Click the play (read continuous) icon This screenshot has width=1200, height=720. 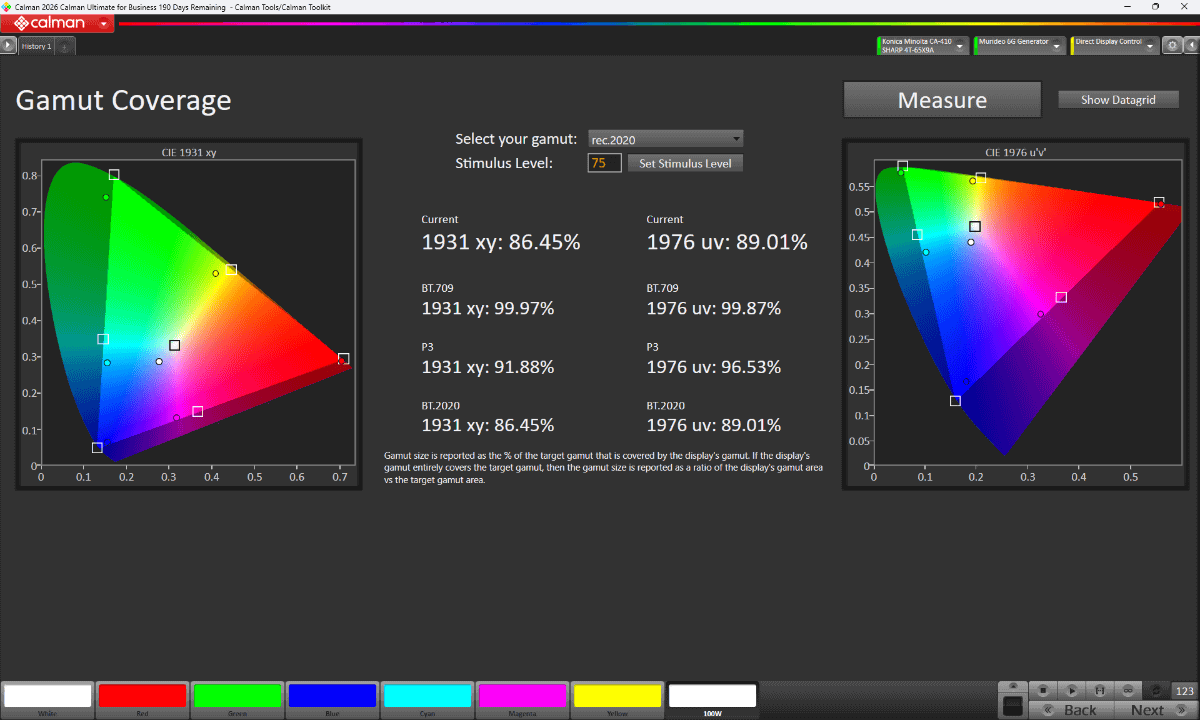point(1071,690)
